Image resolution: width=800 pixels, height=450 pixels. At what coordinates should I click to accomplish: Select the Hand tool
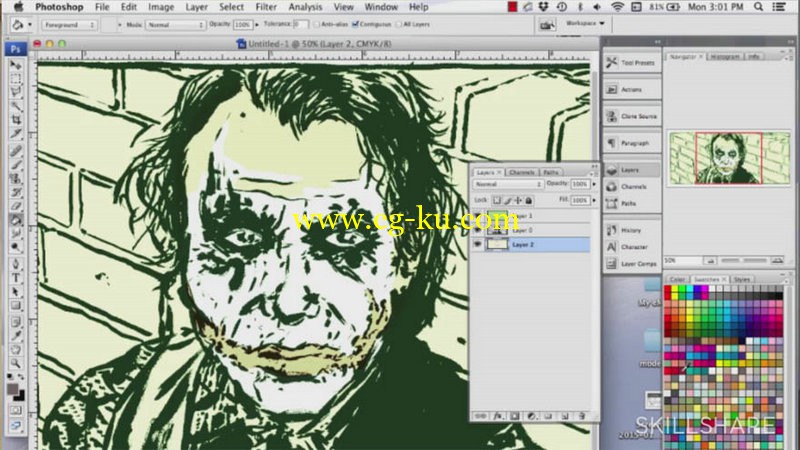point(16,349)
